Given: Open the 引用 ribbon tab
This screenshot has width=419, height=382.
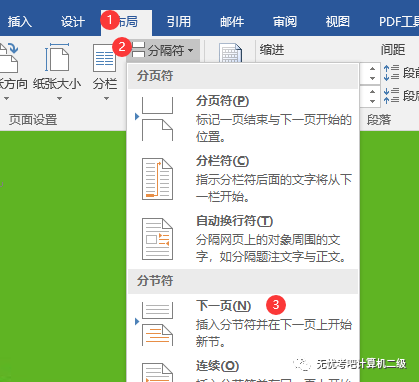Looking at the screenshot, I should [179, 22].
